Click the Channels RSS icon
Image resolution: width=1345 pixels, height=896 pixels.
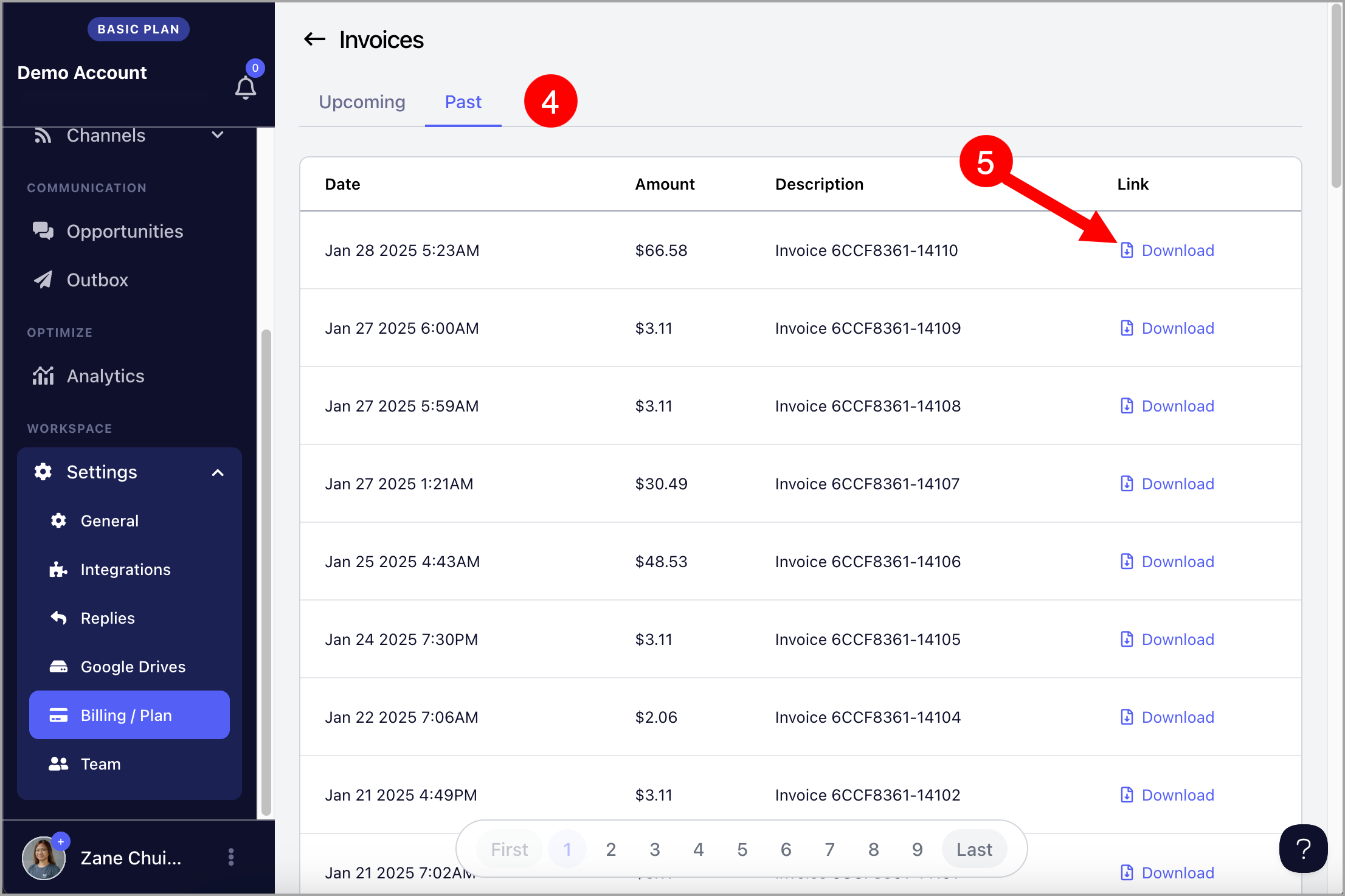tap(43, 136)
